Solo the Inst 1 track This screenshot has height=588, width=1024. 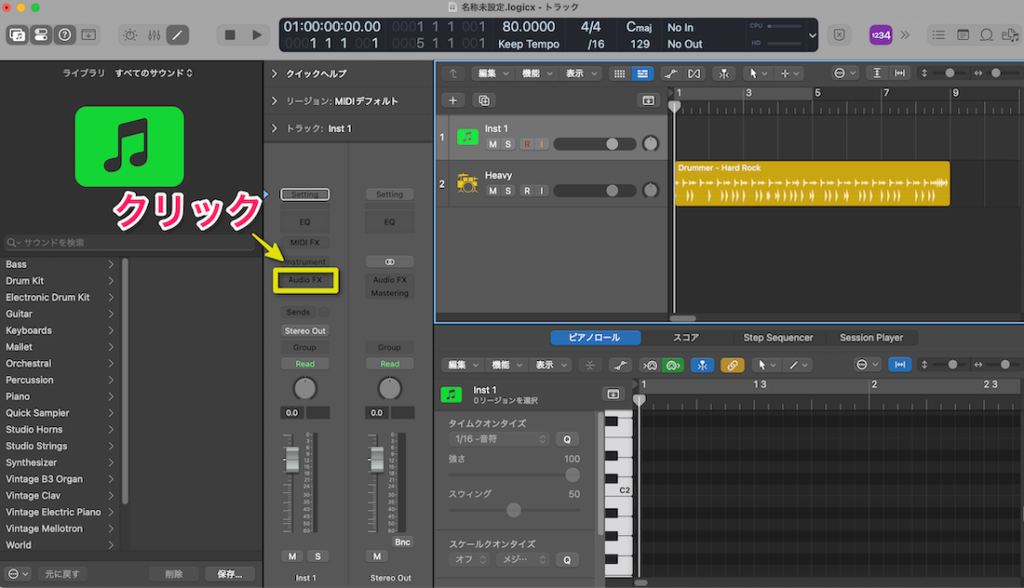click(508, 144)
